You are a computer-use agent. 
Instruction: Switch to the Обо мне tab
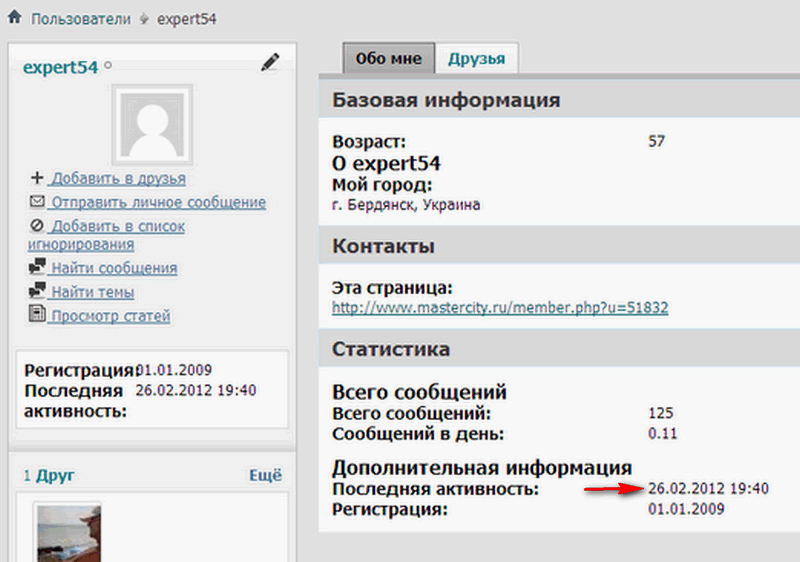[x=389, y=59]
